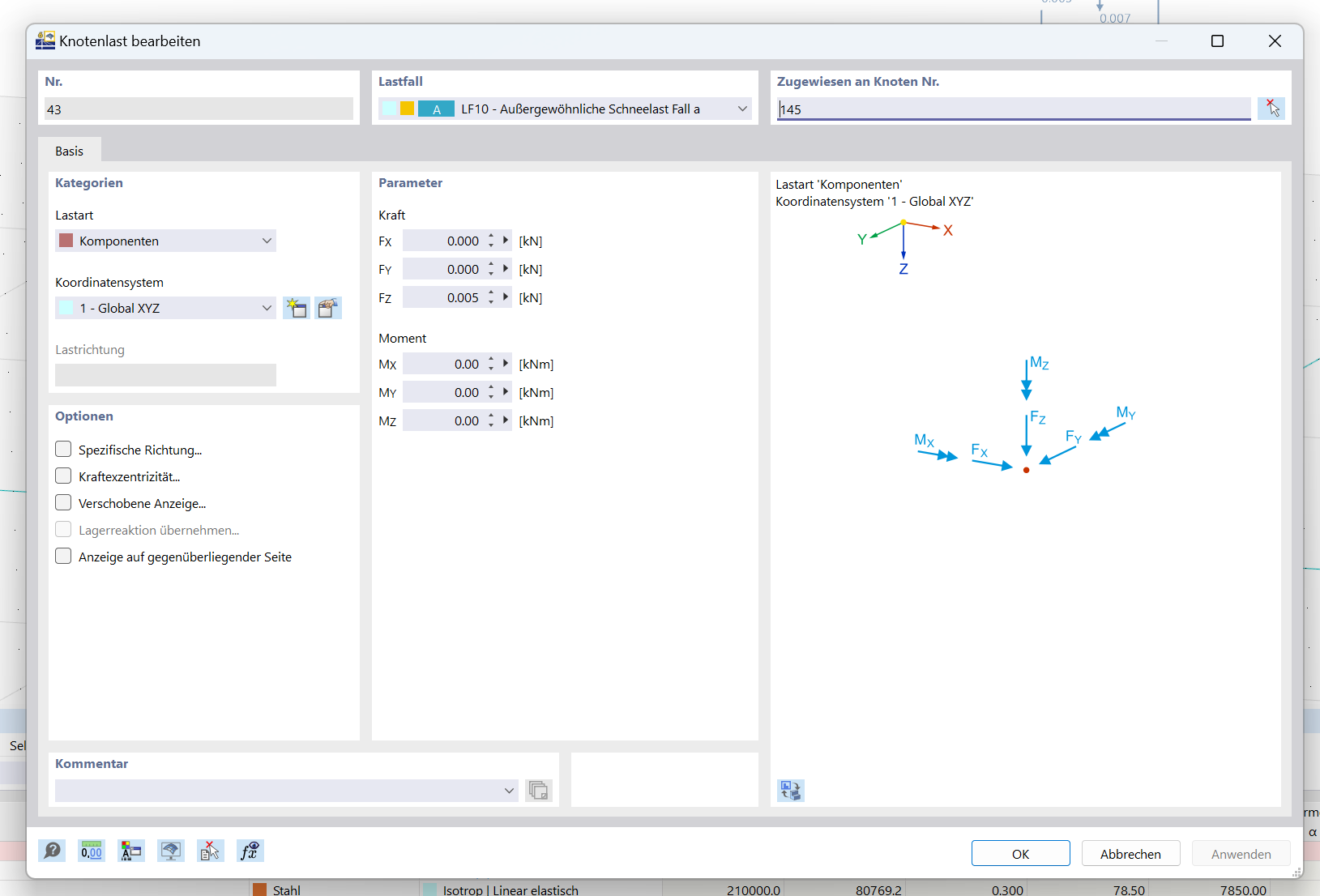
Task: Click the FY force input field
Action: (x=443, y=269)
